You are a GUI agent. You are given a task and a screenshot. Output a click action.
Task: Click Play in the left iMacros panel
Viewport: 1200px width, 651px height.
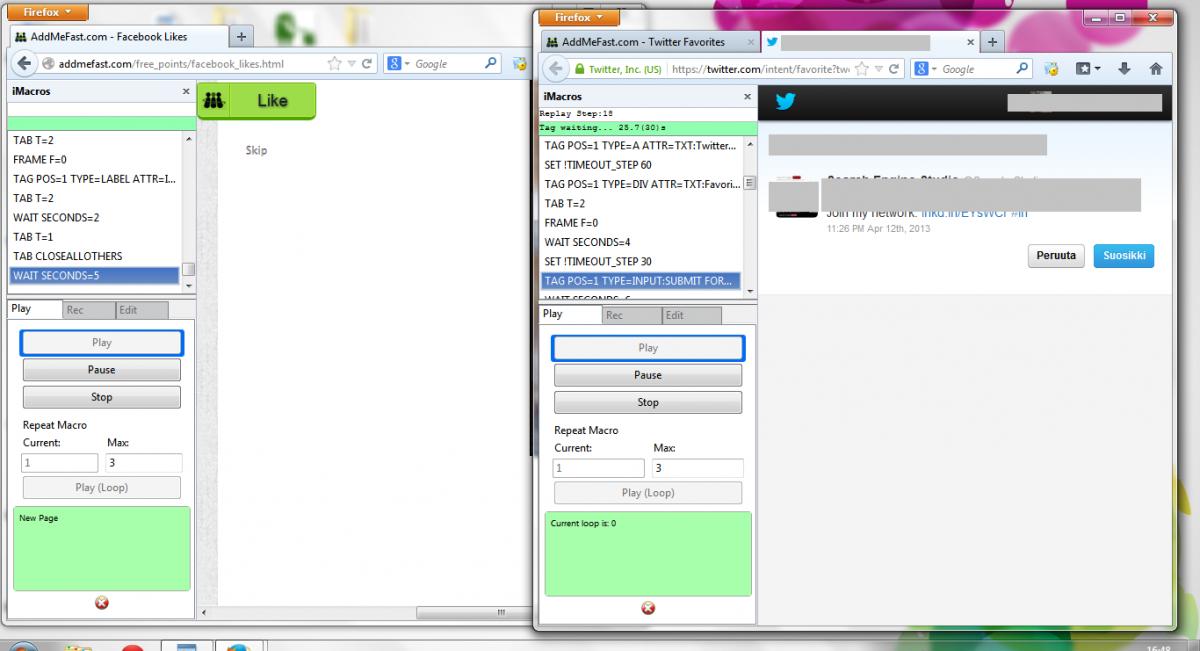click(x=101, y=342)
